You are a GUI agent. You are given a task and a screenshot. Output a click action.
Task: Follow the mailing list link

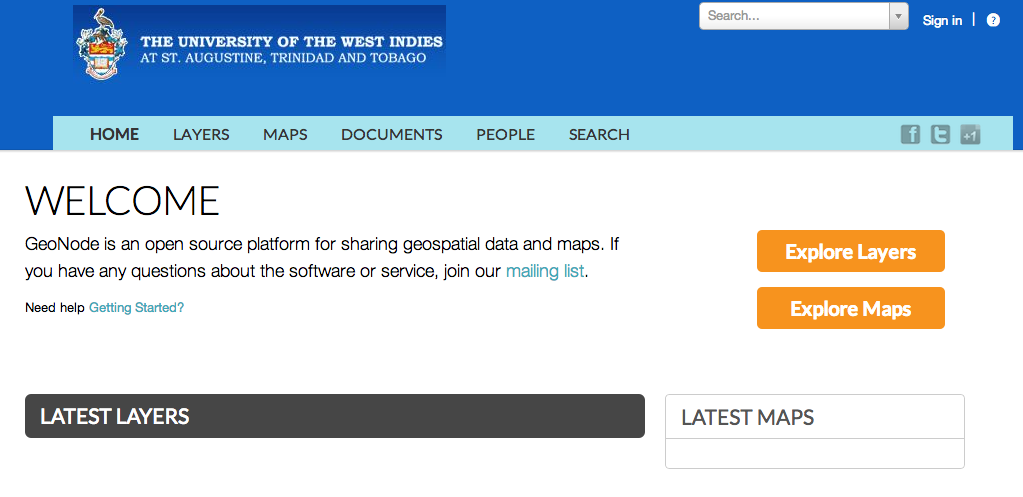tap(545, 271)
